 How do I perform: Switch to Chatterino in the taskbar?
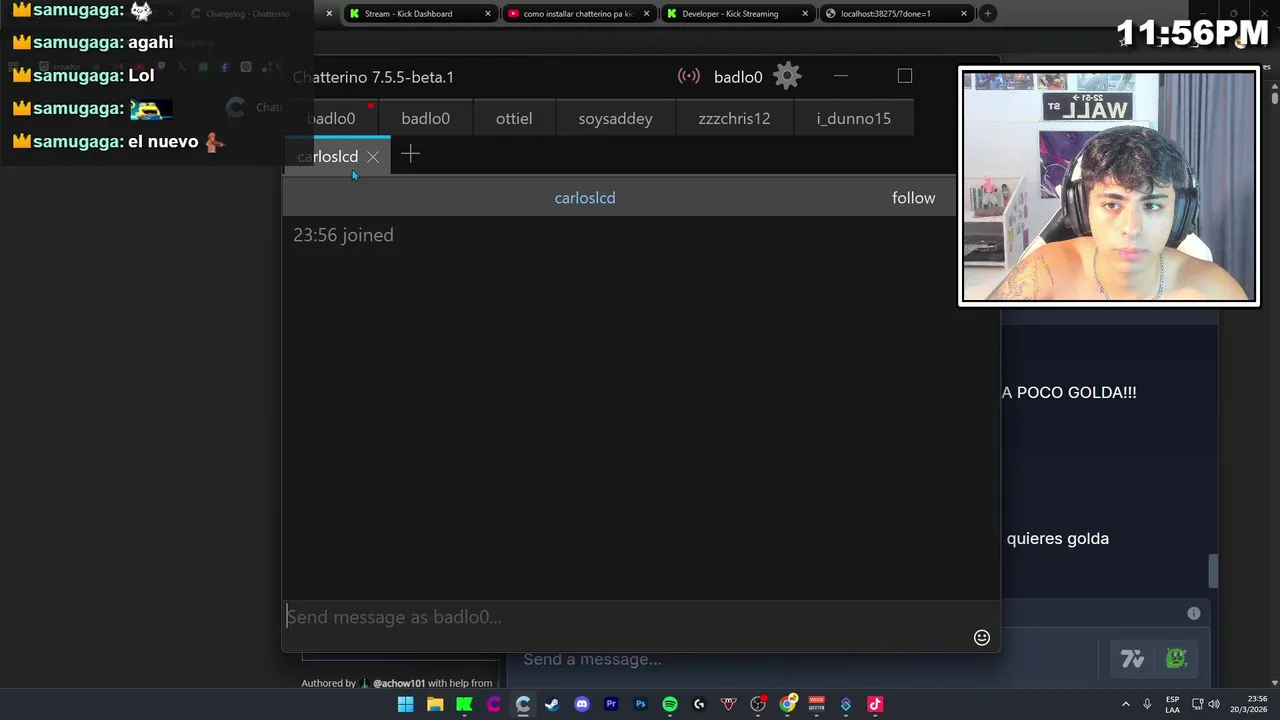click(x=523, y=704)
